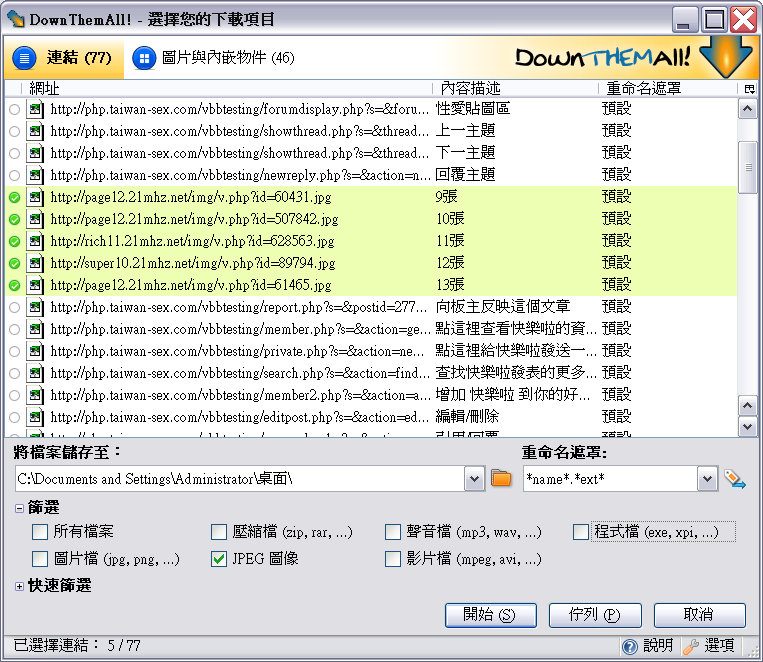Toggle selection circle for newreply.php row
Image resolution: width=763 pixels, height=662 pixels.
click(15, 175)
